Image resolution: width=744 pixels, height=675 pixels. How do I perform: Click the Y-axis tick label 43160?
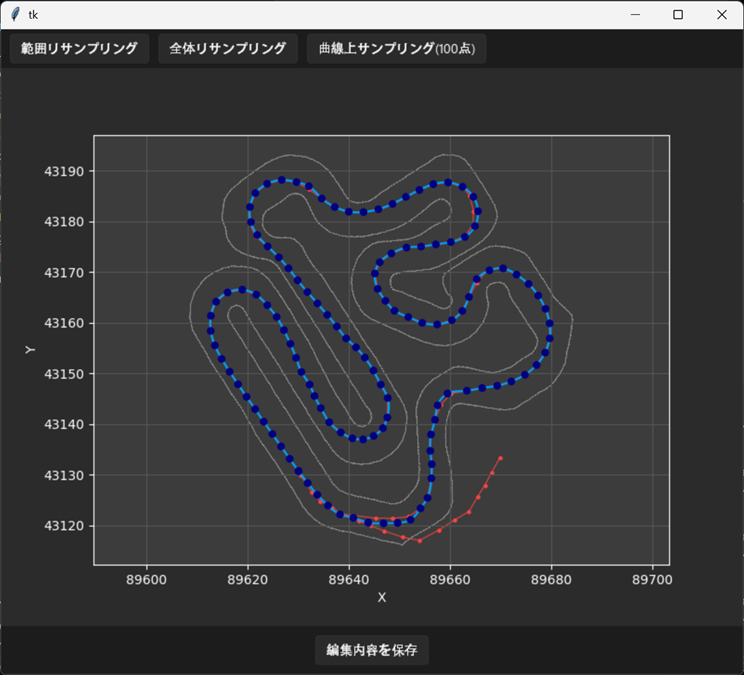point(64,323)
